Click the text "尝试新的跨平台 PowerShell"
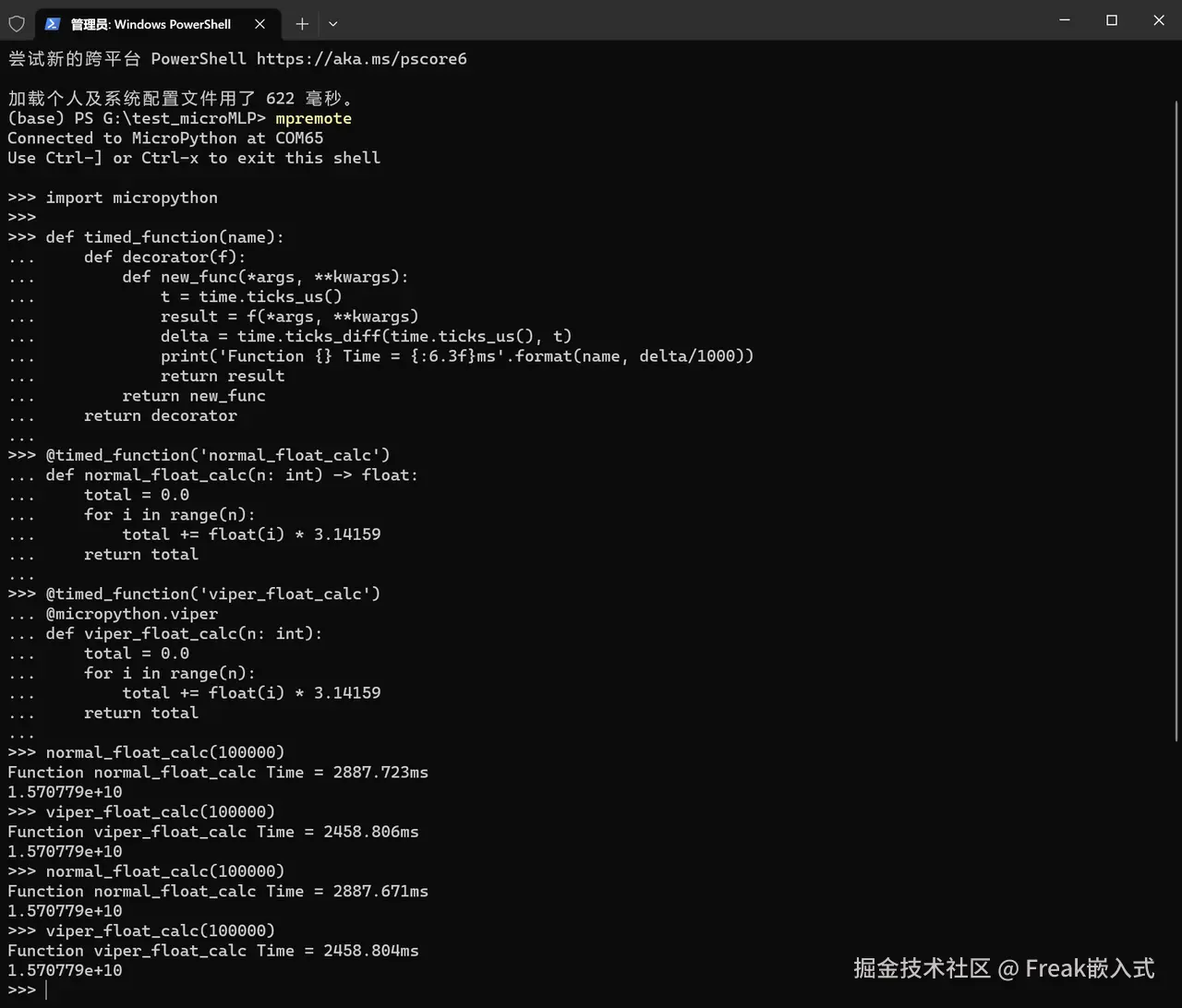Image resolution: width=1182 pixels, height=1008 pixels. (x=127, y=59)
